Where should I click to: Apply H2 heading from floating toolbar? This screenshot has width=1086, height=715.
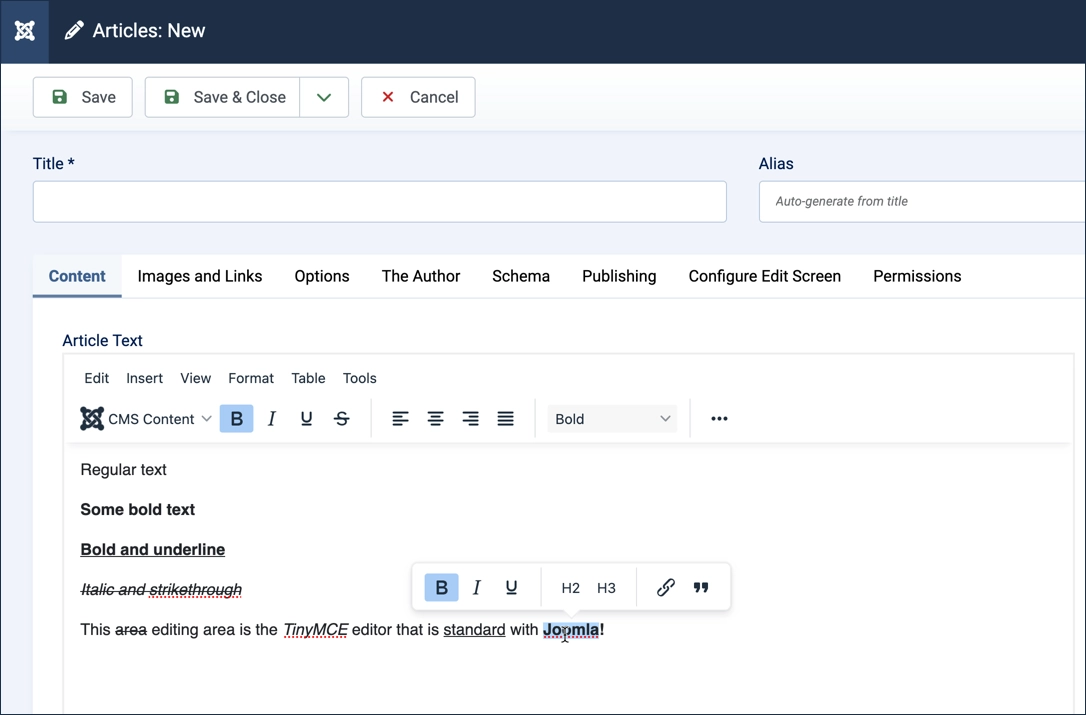tap(570, 587)
